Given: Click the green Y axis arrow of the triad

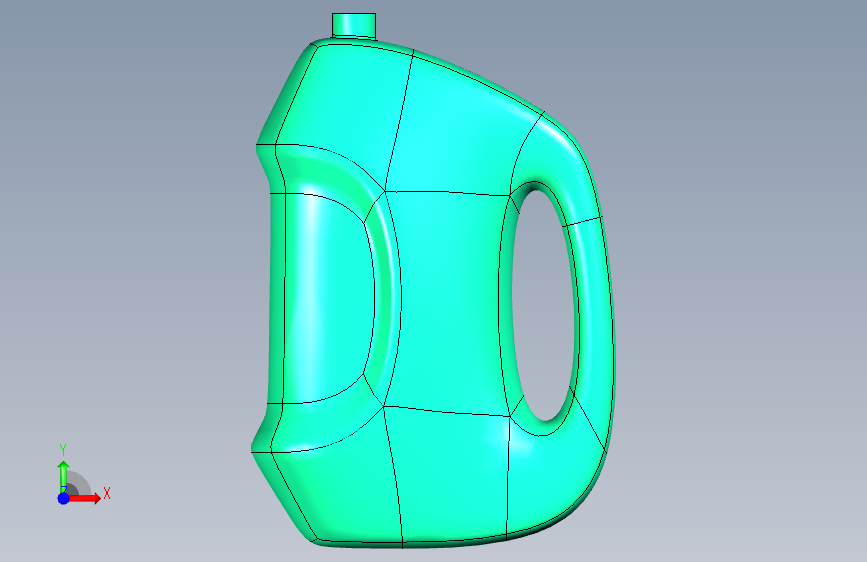Looking at the screenshot, I should tap(64, 476).
